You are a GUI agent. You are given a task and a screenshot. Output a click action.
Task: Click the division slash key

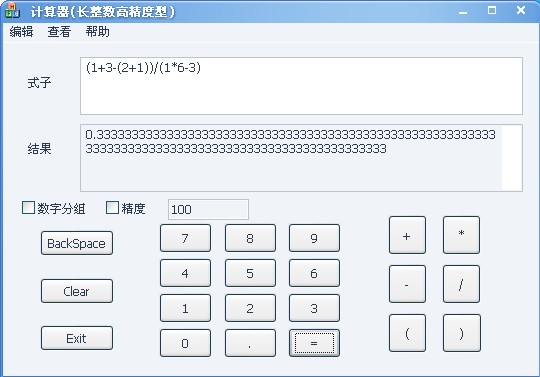coord(461,284)
